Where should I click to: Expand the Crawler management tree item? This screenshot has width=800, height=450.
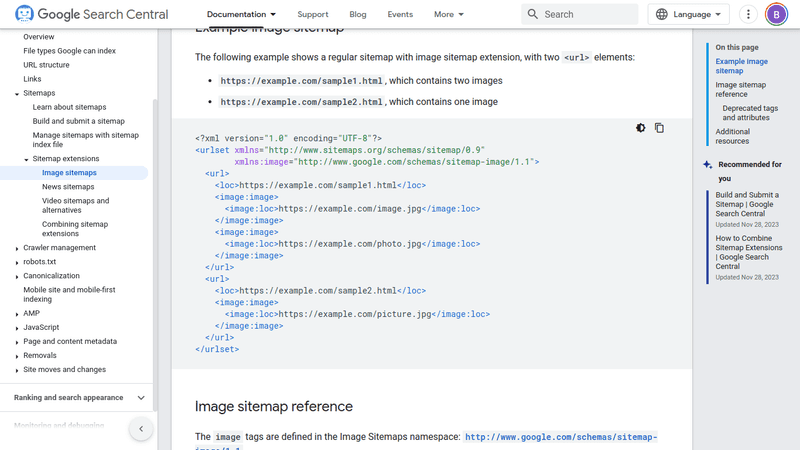(17, 248)
